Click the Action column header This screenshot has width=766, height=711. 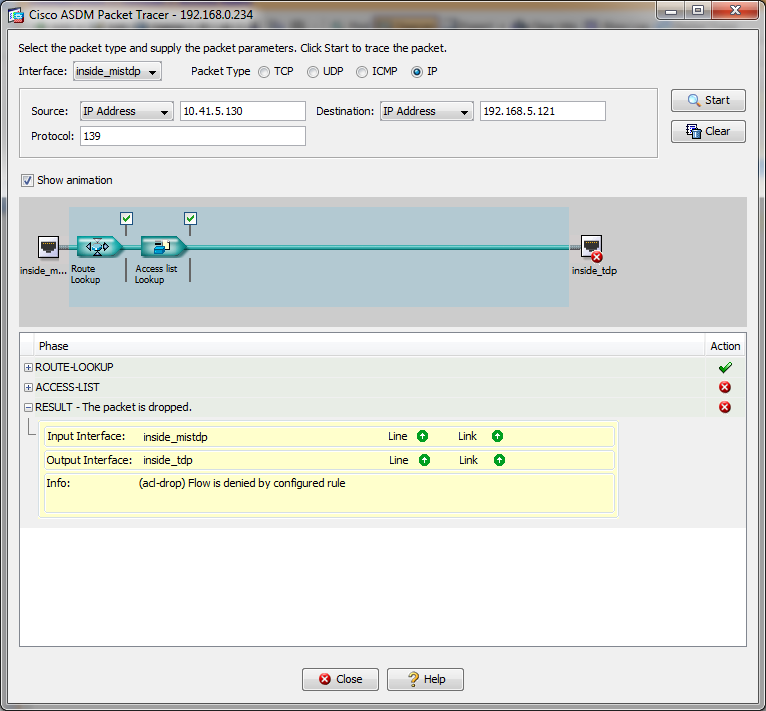pyautogui.click(x=725, y=346)
